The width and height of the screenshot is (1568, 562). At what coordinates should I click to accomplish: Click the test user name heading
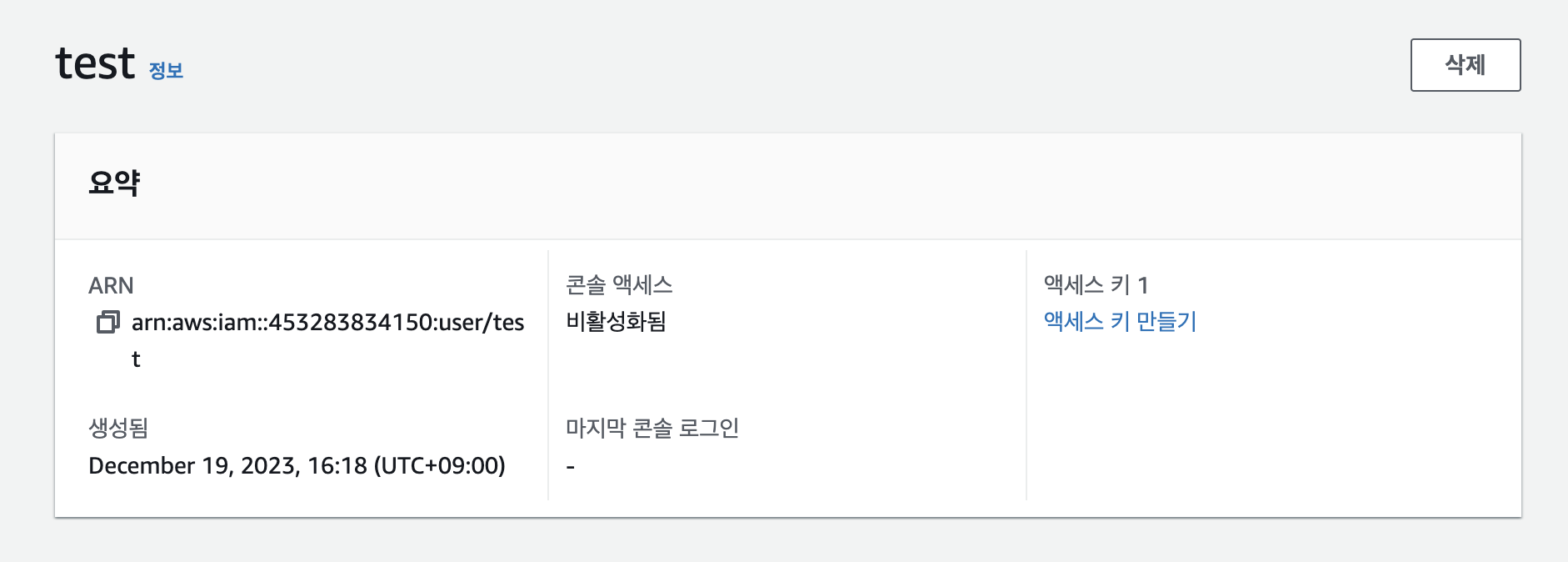click(95, 63)
